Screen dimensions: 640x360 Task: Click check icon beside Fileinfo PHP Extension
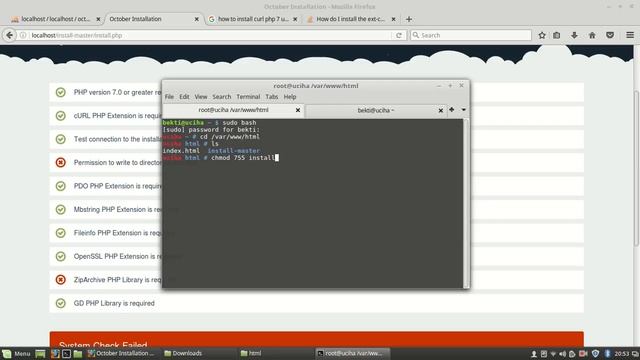point(60,233)
